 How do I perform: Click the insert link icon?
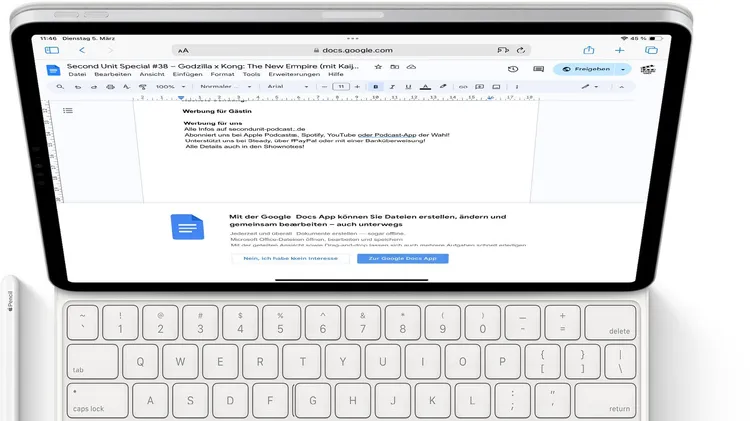click(462, 87)
